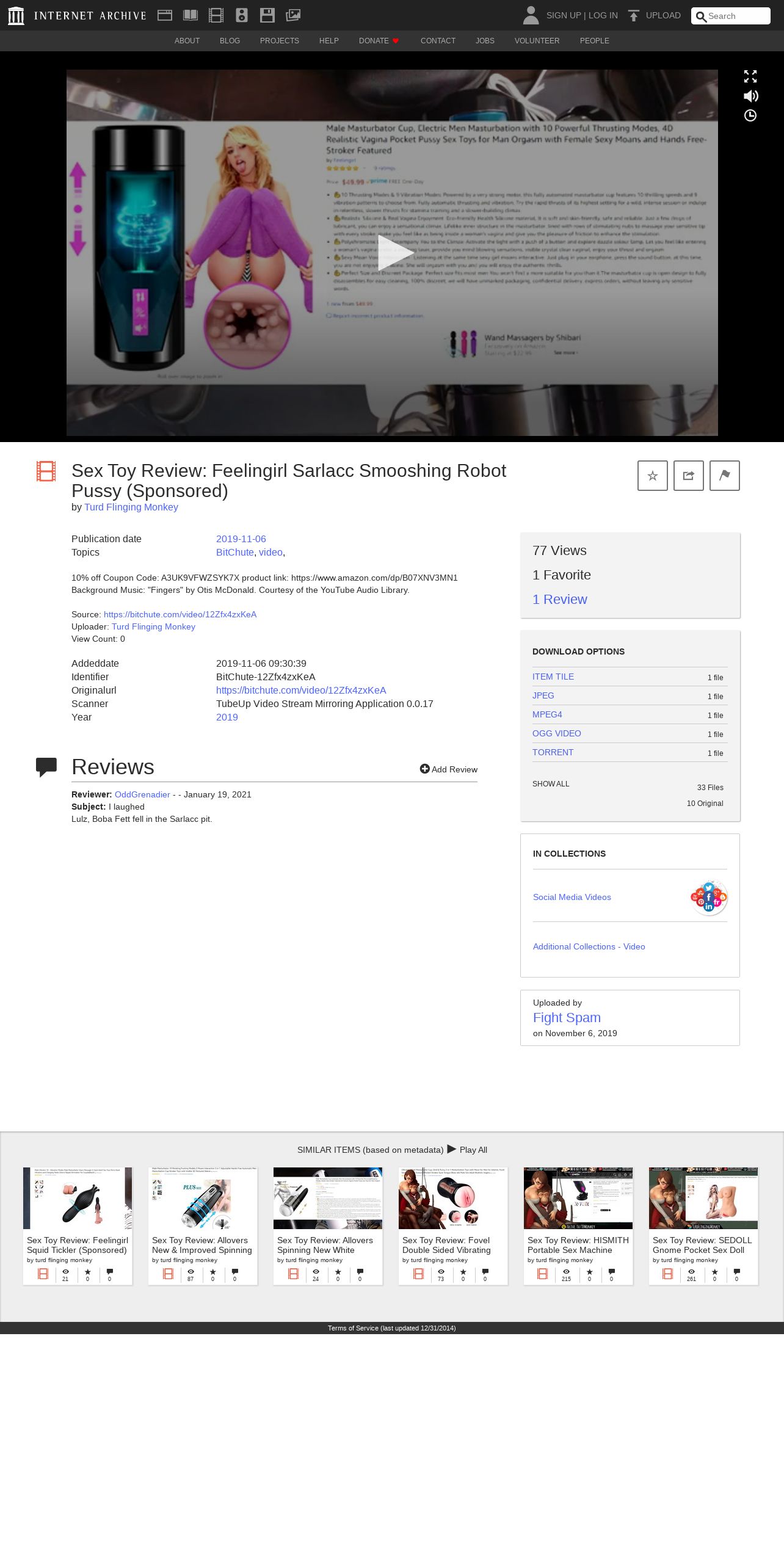784x1568 pixels.
Task: Open the PEOPLE menu item
Action: [594, 41]
